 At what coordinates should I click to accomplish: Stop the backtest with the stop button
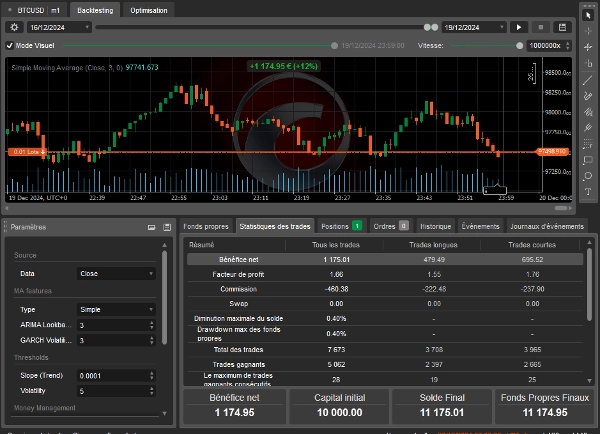click(541, 28)
